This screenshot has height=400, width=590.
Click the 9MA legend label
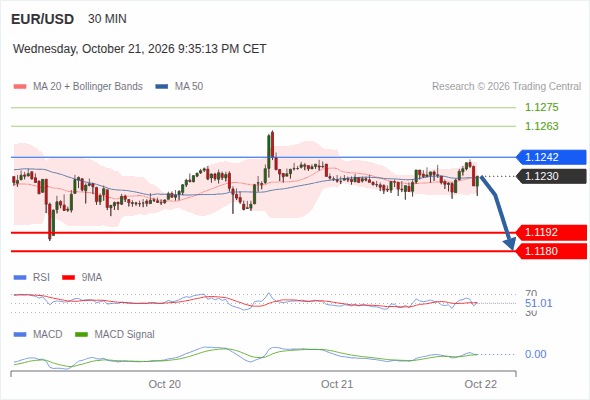click(92, 278)
